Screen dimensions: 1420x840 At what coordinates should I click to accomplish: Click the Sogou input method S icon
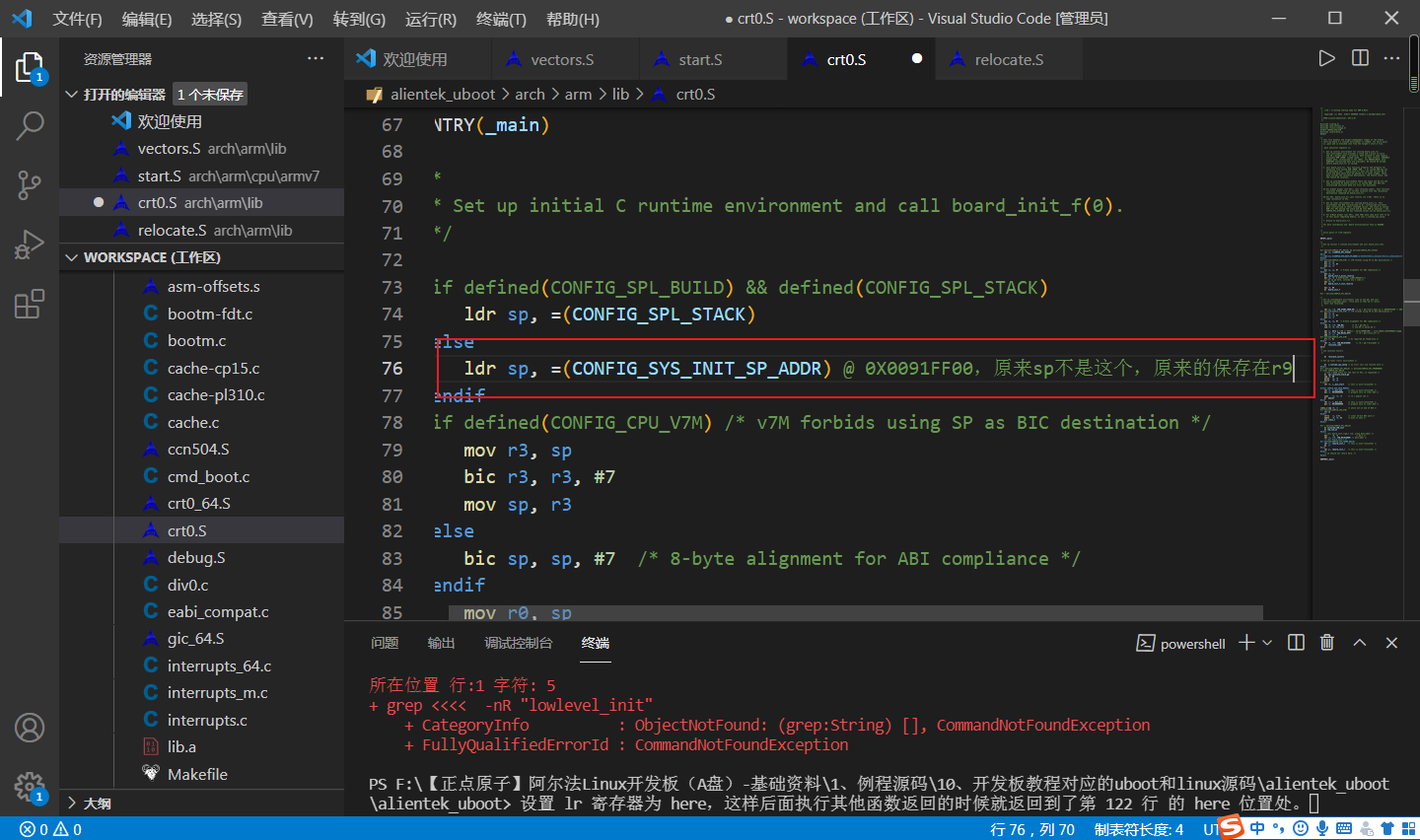click(x=1231, y=827)
